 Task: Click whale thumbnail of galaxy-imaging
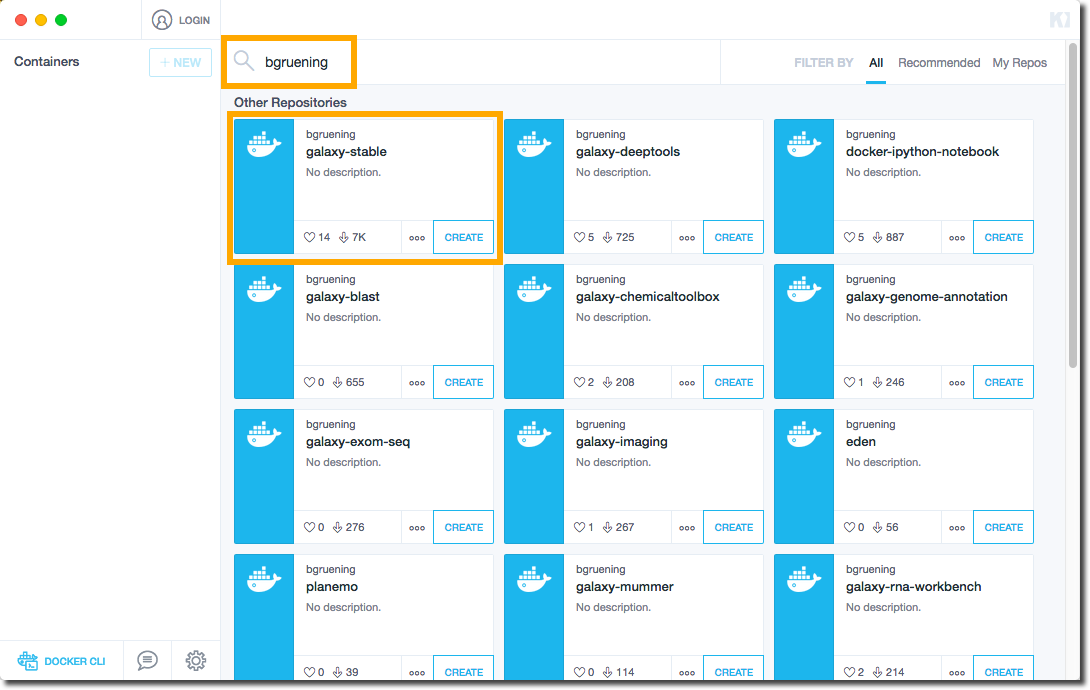pyautogui.click(x=534, y=476)
